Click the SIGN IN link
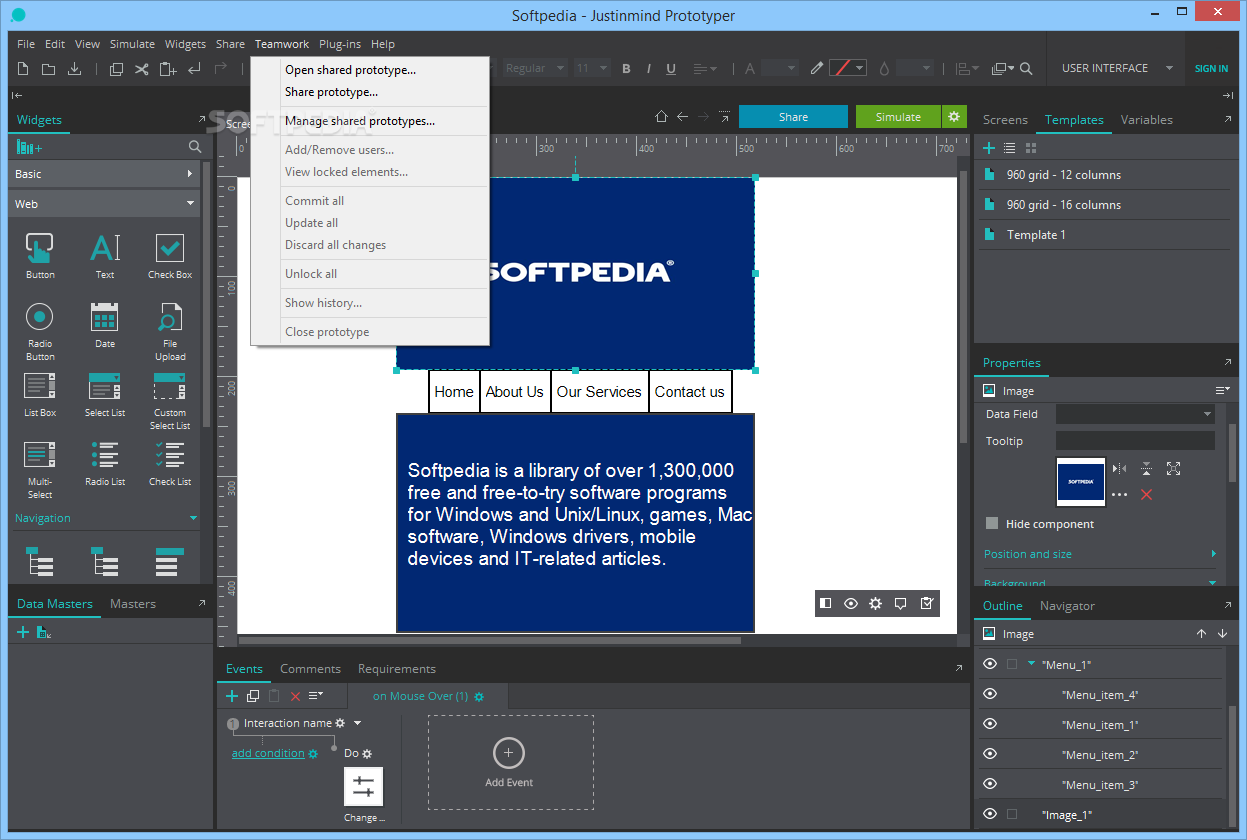Viewport: 1247px width, 840px height. tap(1211, 69)
